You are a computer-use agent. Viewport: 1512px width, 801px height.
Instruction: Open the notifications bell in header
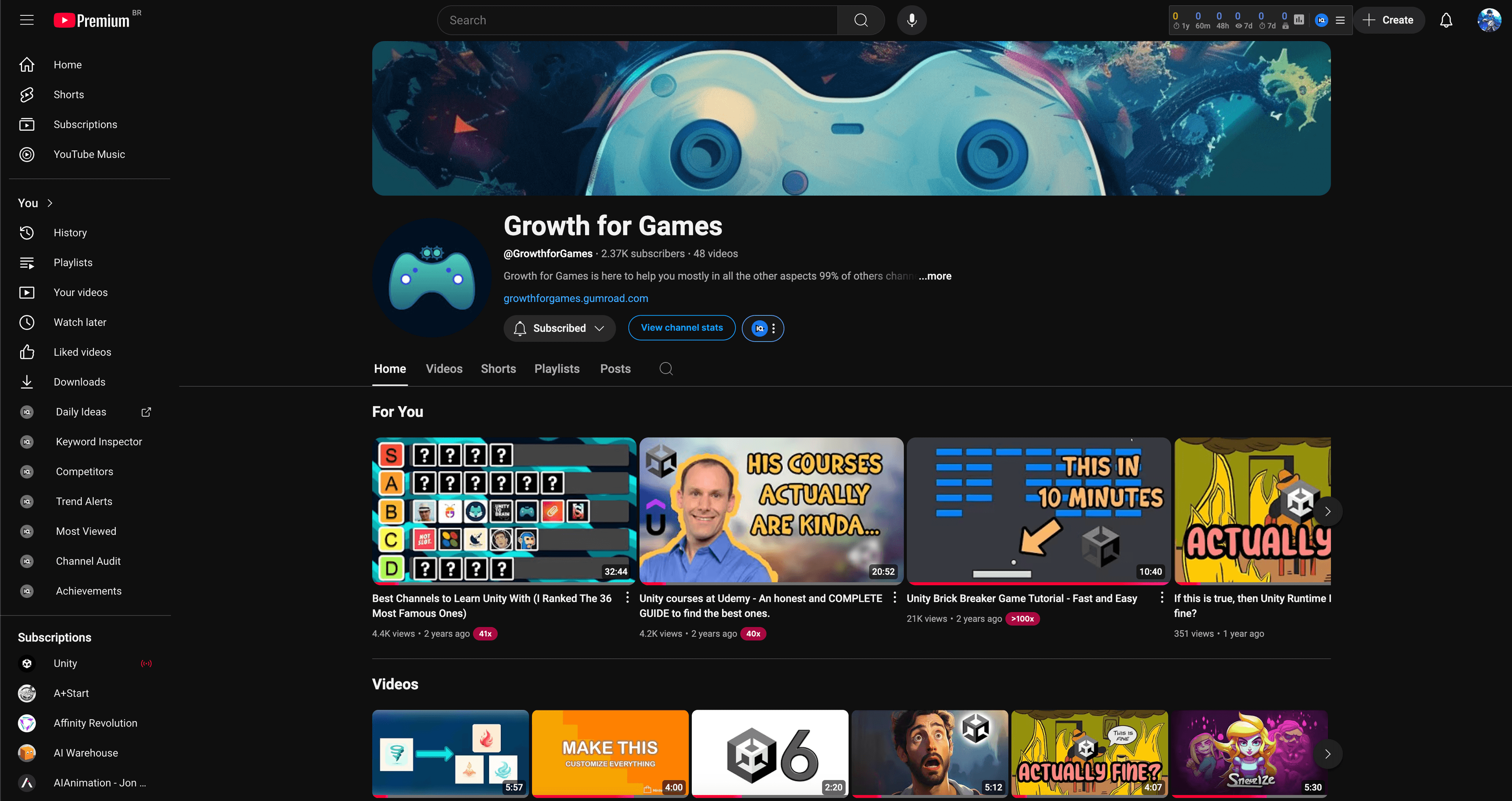coord(1446,20)
